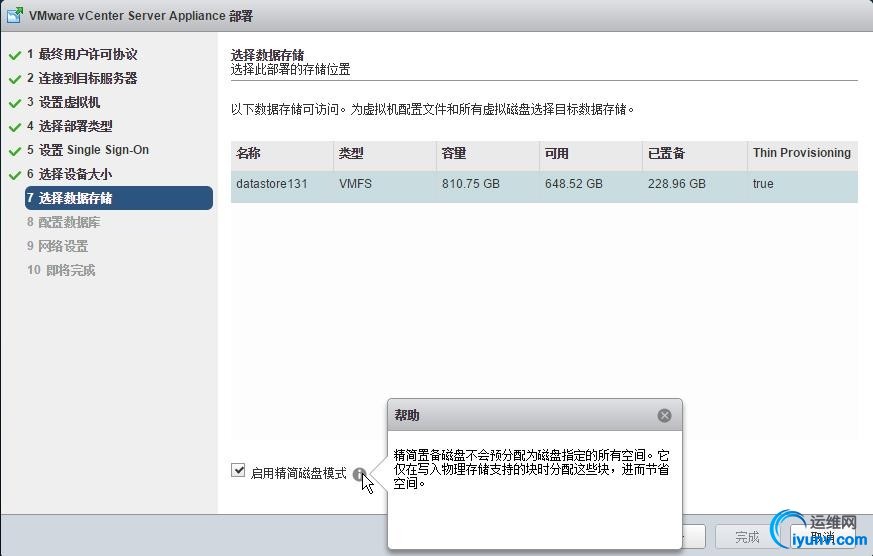The height and width of the screenshot is (556, 873).
Task: Click the checkmark beside 设置虚拟机
Action: (x=15, y=103)
